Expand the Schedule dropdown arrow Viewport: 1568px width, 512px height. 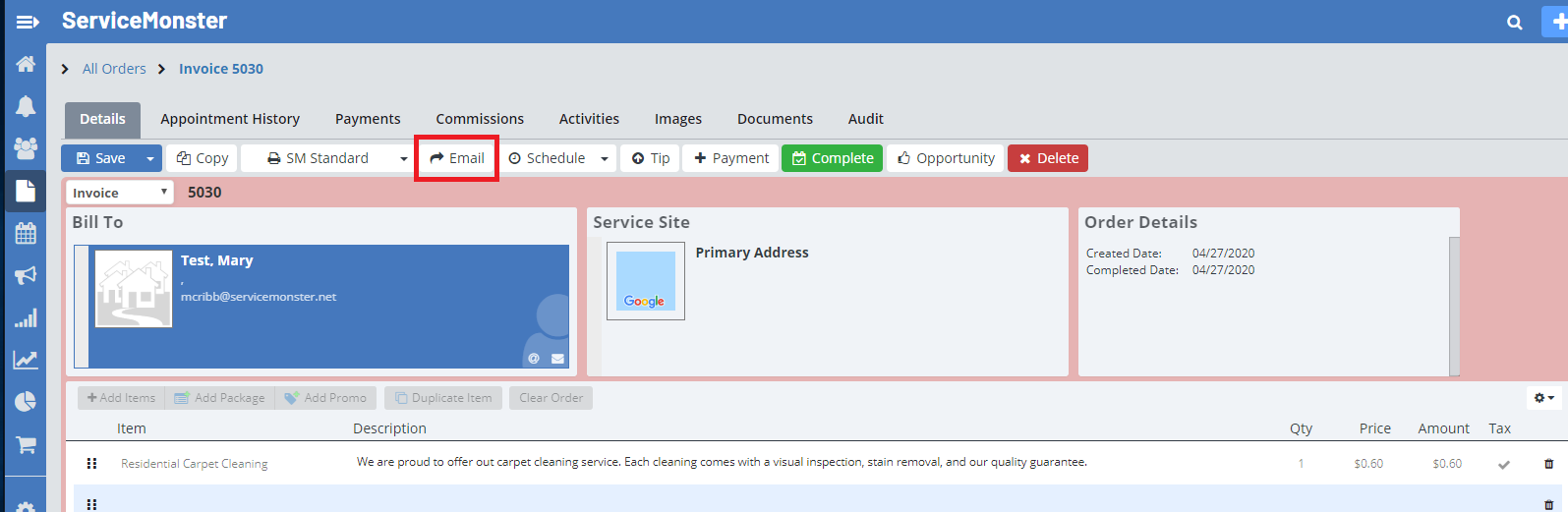tap(605, 158)
